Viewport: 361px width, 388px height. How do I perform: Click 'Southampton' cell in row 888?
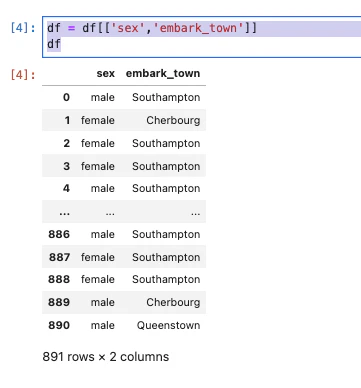pos(166,279)
